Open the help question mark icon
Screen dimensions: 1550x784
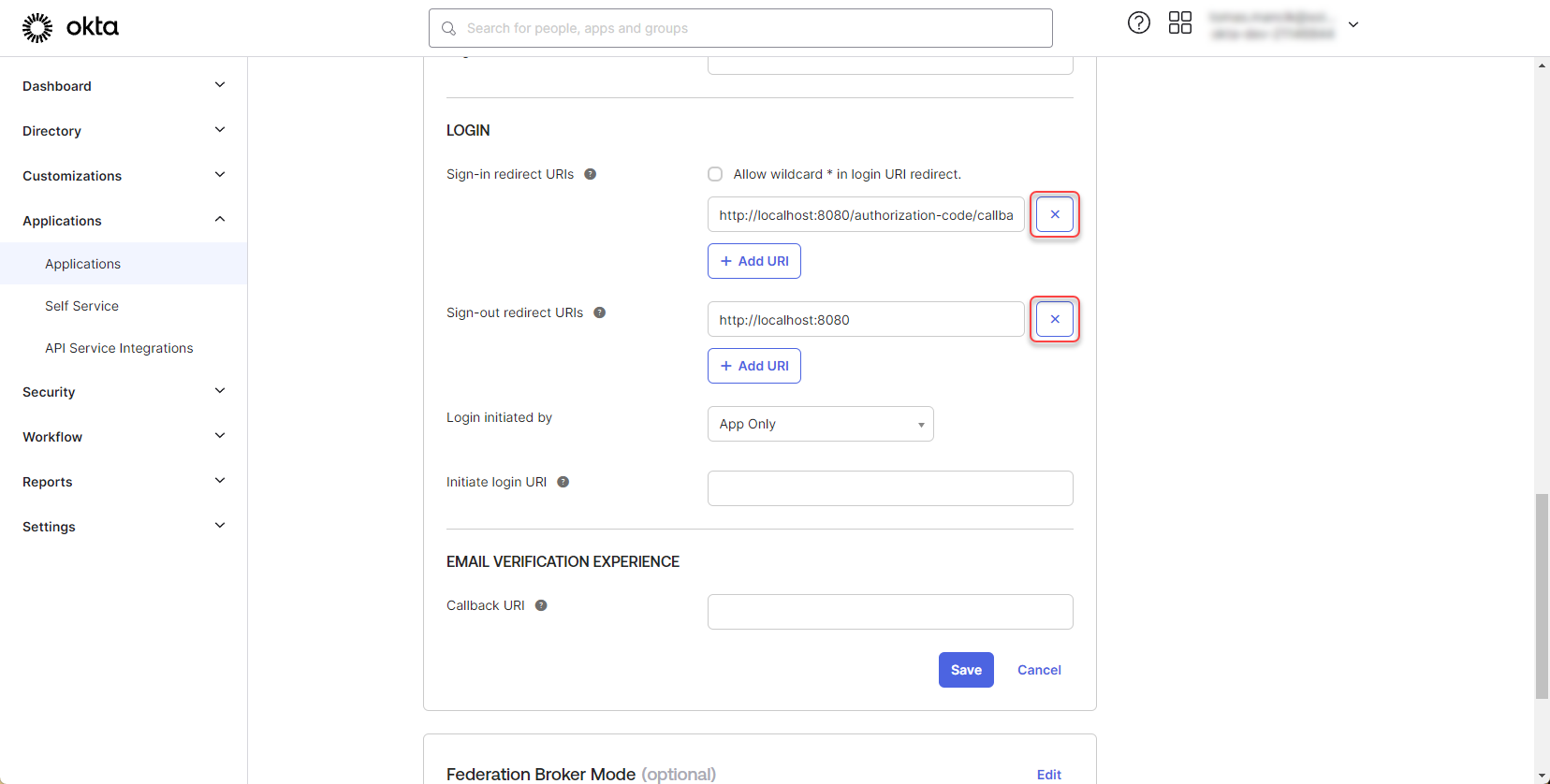pos(1138,23)
